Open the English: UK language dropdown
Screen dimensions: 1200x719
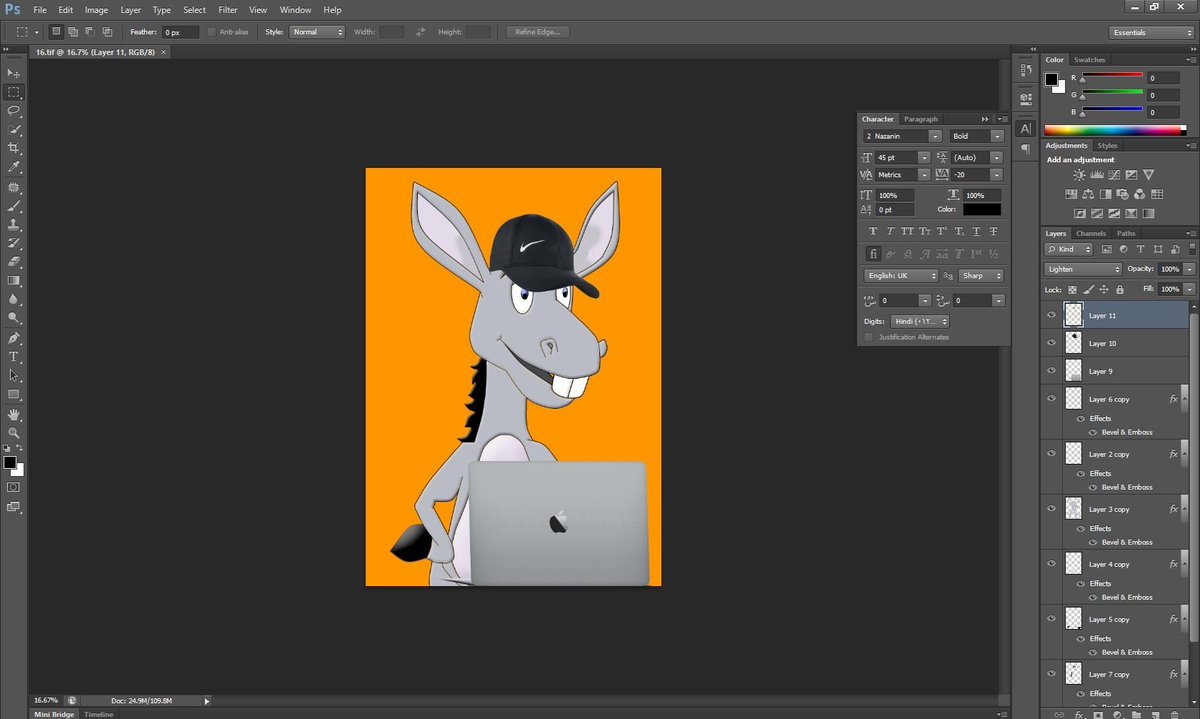click(901, 276)
